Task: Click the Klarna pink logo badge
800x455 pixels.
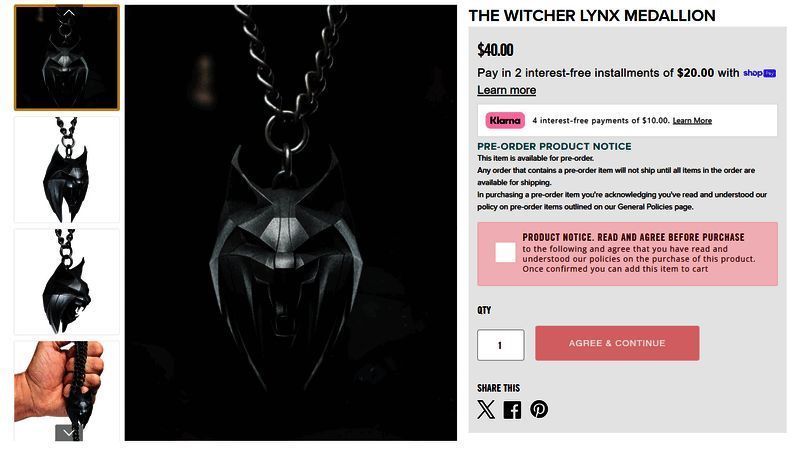Action: (505, 120)
